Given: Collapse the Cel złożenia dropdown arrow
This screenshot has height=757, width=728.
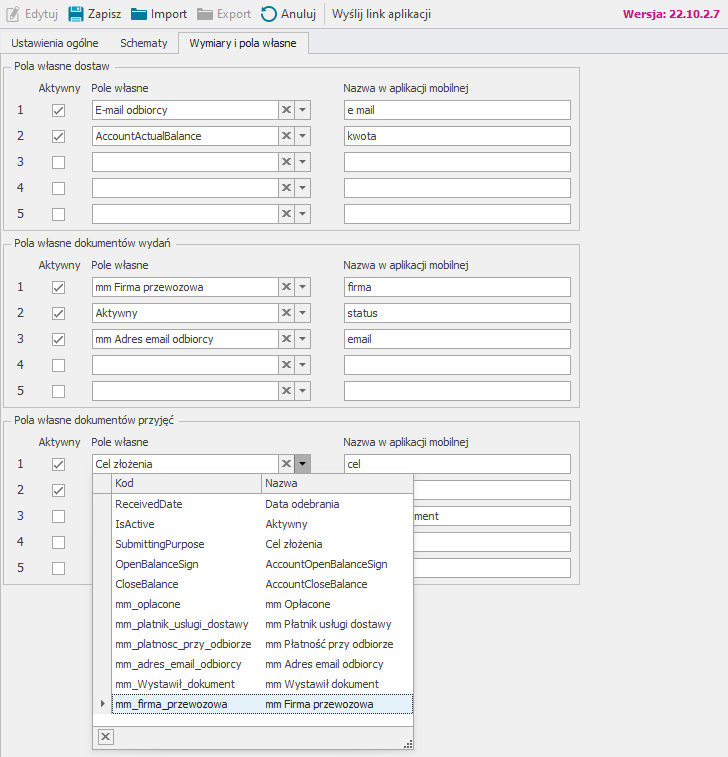Looking at the screenshot, I should (303, 464).
